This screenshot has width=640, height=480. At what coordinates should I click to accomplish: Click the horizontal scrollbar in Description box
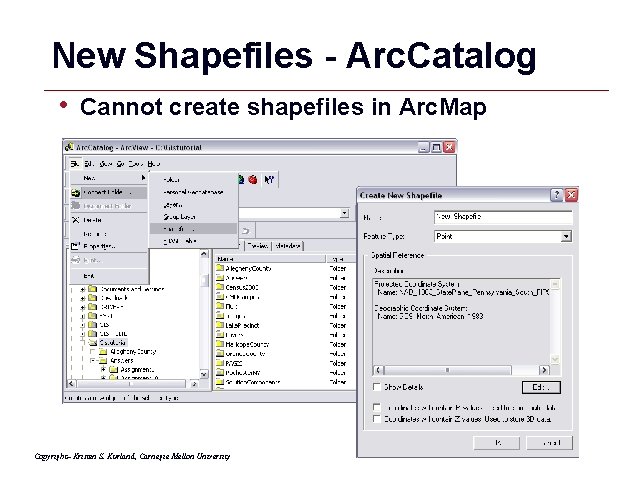[x=461, y=370]
